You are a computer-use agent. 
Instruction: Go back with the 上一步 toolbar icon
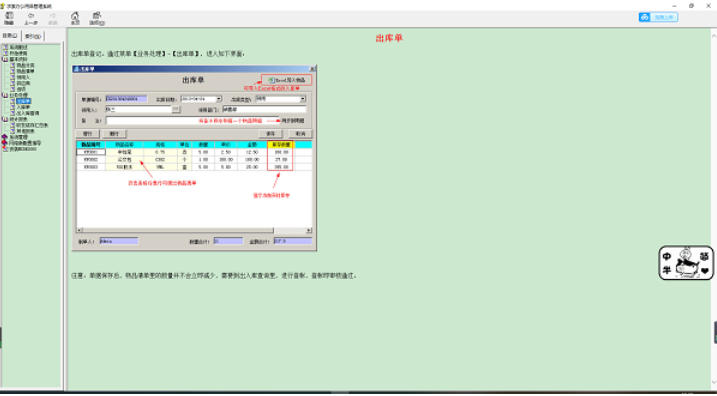point(31,18)
